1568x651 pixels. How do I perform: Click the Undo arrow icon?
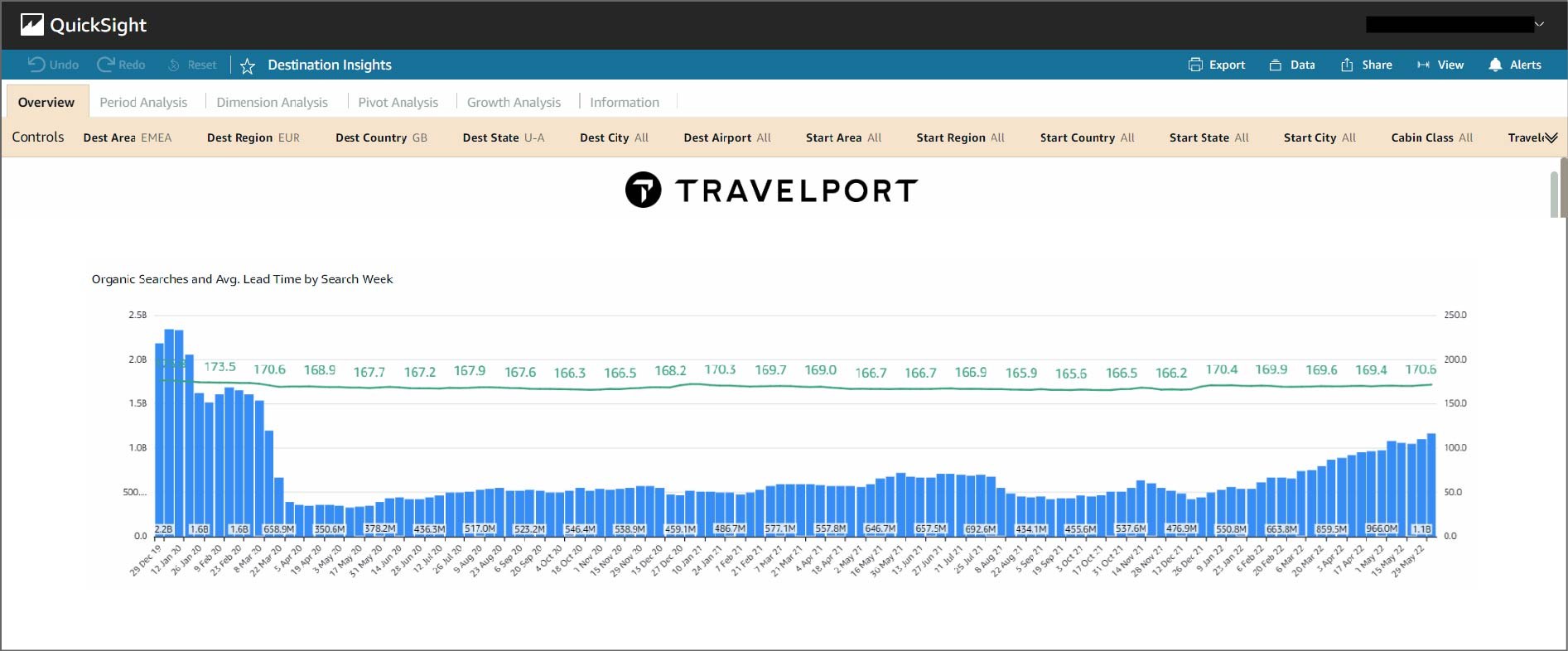tap(36, 65)
